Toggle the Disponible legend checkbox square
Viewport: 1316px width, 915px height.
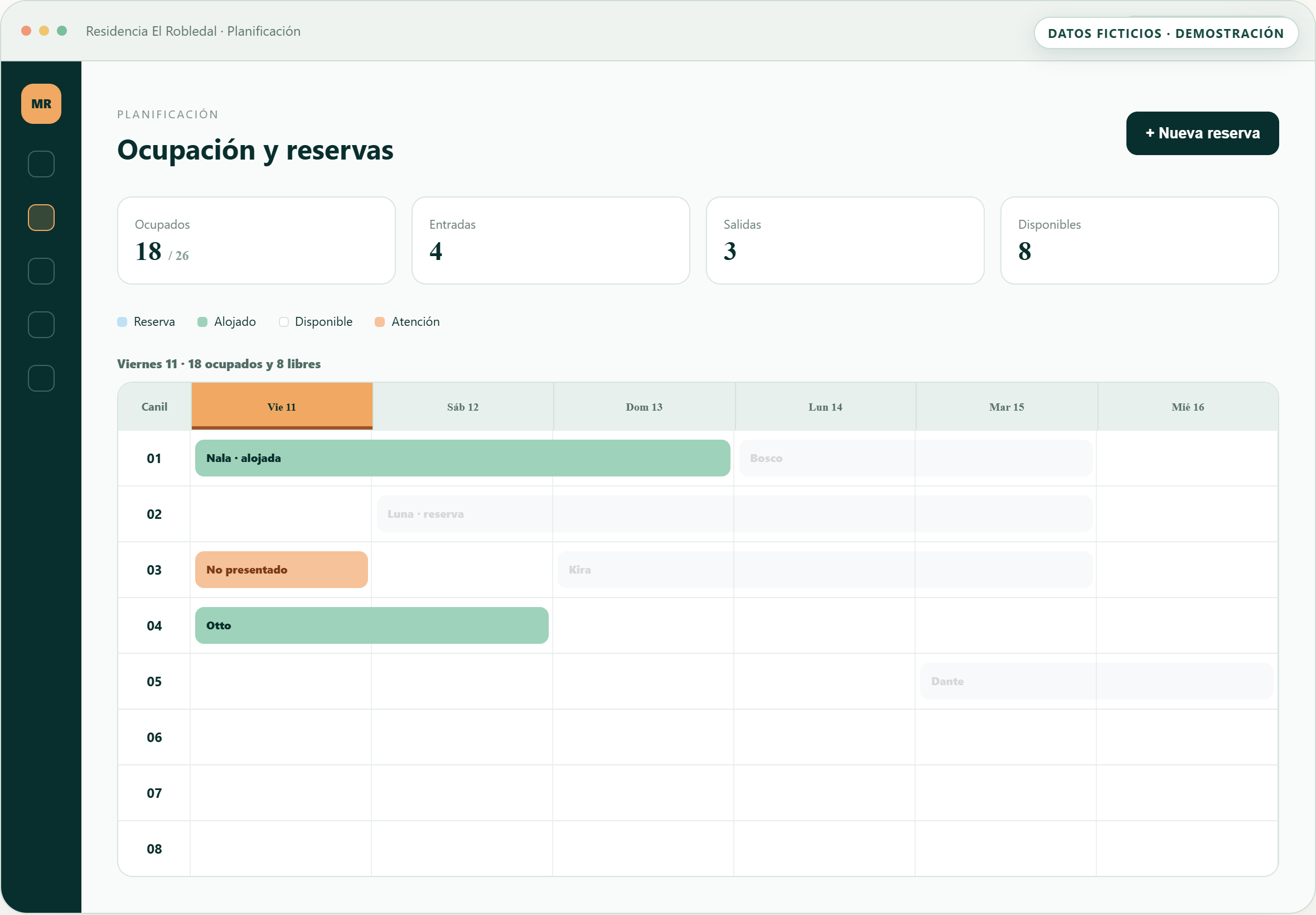tap(284, 322)
